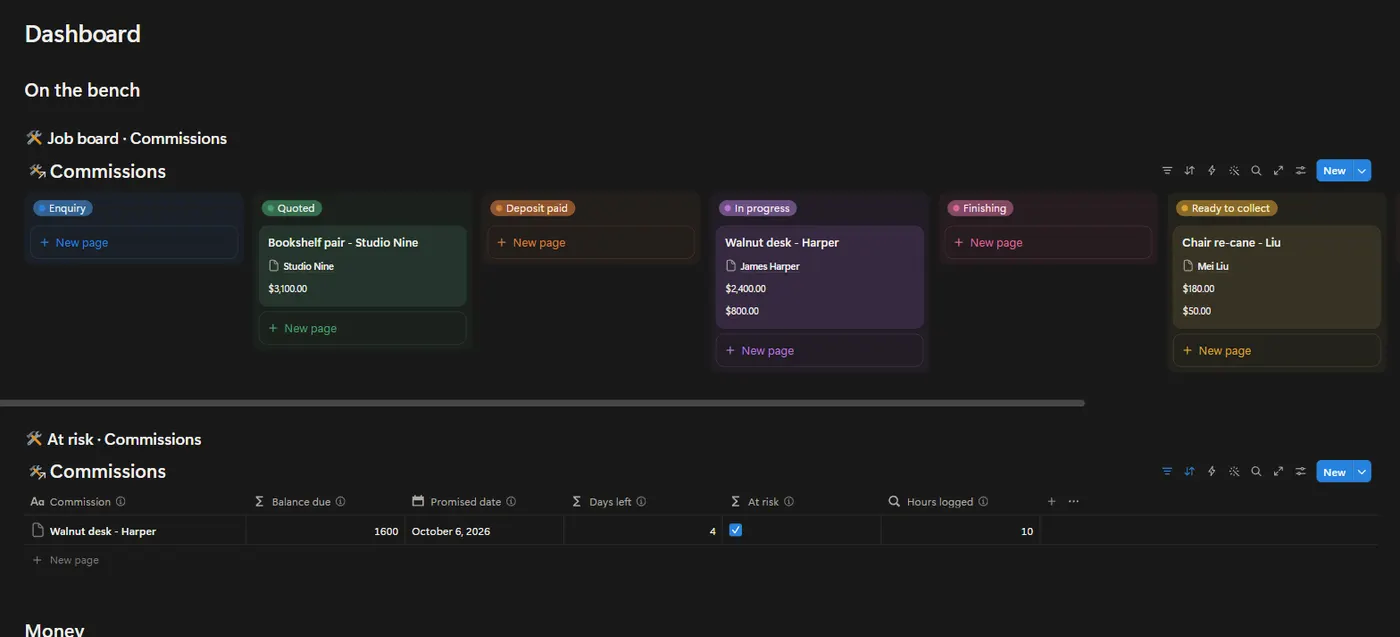
Task: Click the In progress column tag
Action: click(758, 208)
